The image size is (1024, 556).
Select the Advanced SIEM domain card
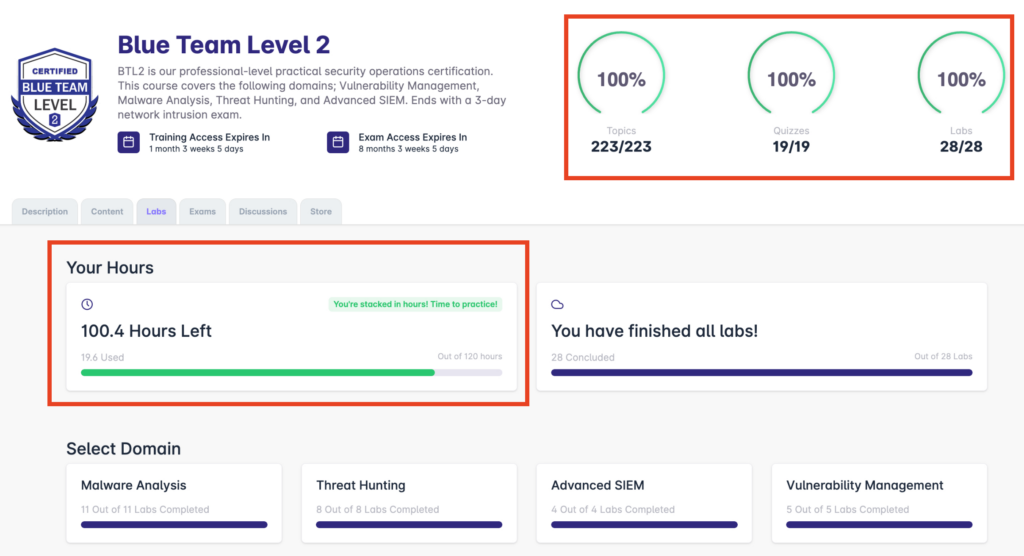point(644,503)
